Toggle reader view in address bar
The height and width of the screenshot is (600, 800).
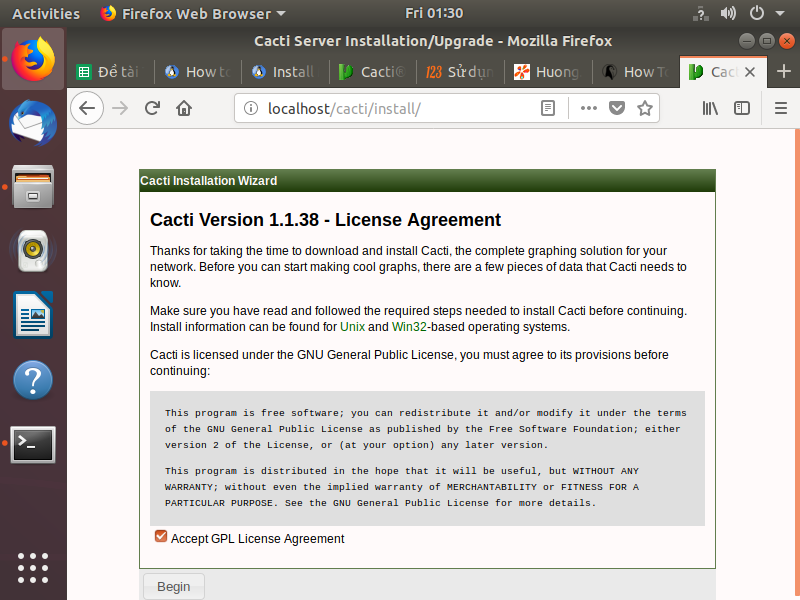(547, 108)
